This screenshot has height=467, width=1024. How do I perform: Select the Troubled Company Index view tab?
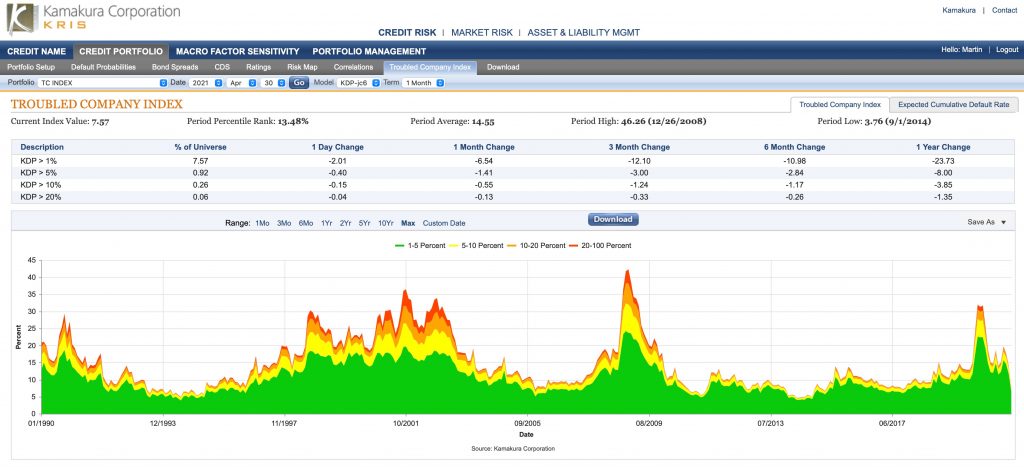(x=840, y=105)
